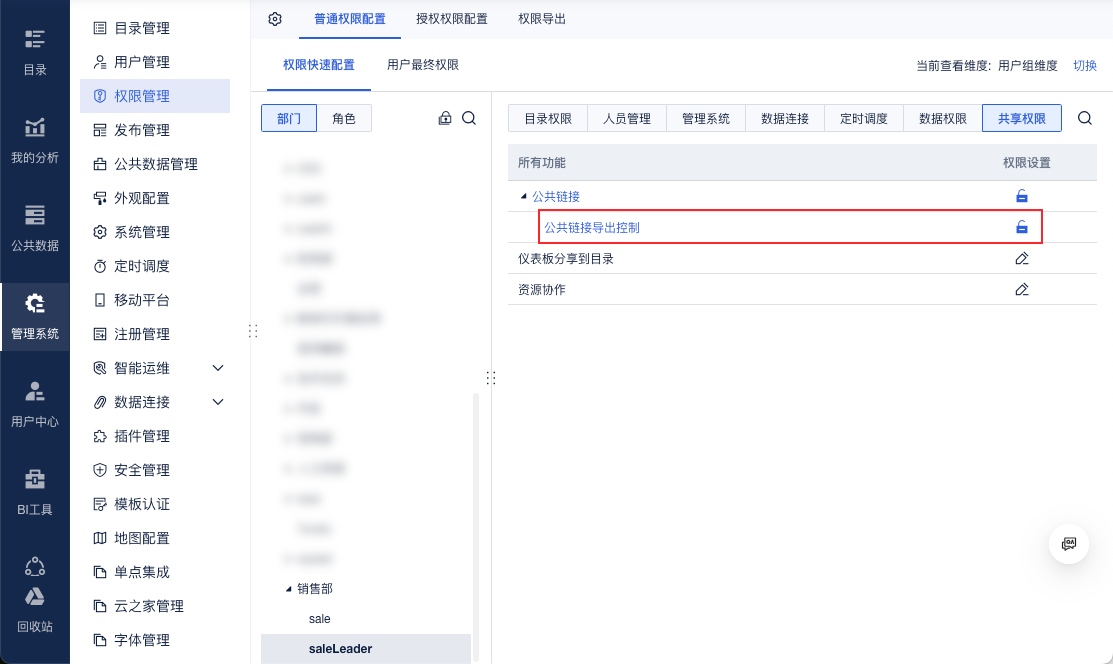The height and width of the screenshot is (664, 1113).
Task: Select 管理系统 in the navigation bar
Action: 35,317
